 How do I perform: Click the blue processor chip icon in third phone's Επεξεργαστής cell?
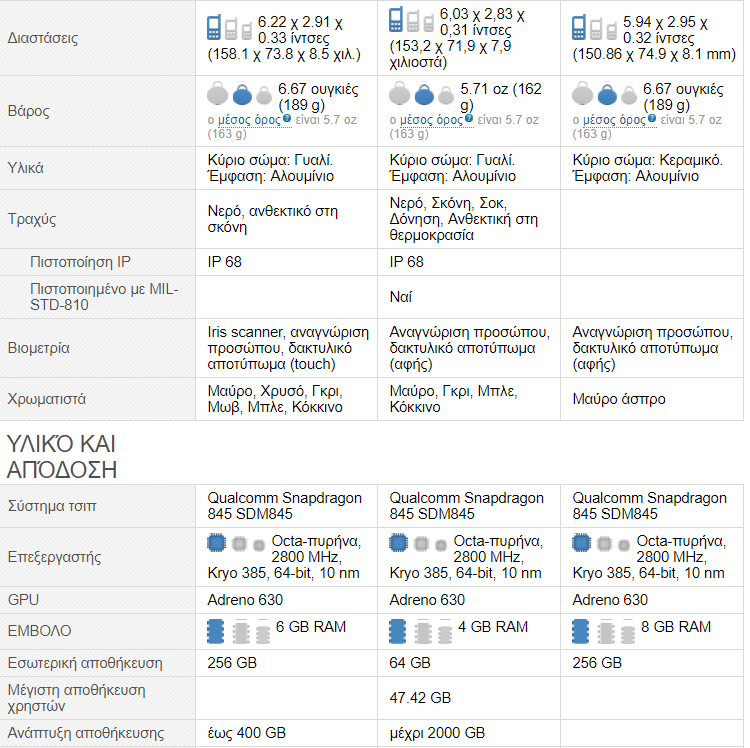pyautogui.click(x=581, y=543)
